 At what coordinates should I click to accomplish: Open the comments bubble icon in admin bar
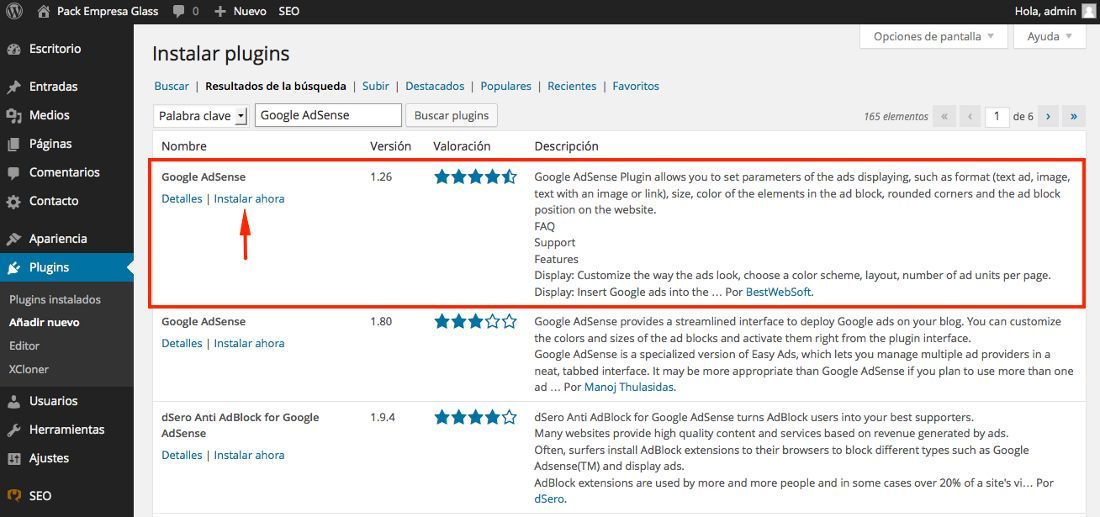click(x=179, y=11)
